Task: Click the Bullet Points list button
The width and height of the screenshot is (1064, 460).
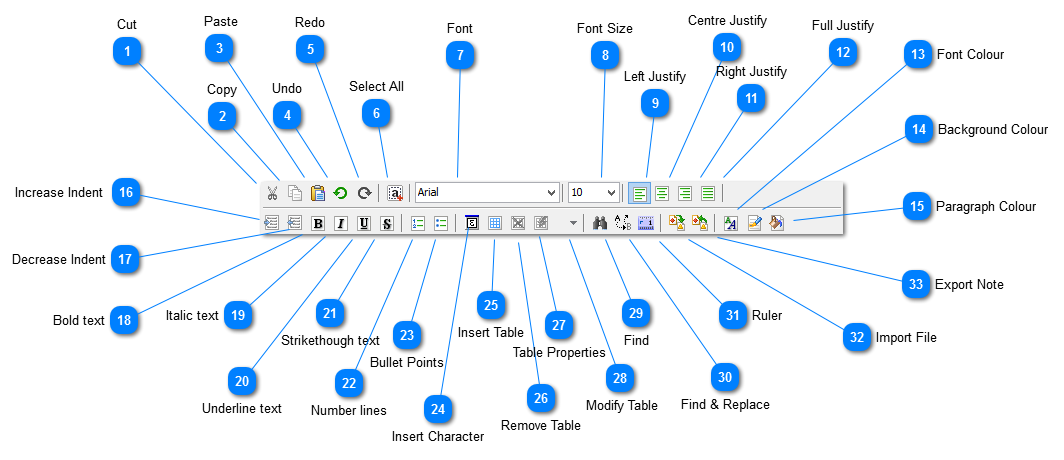Action: pos(441,223)
